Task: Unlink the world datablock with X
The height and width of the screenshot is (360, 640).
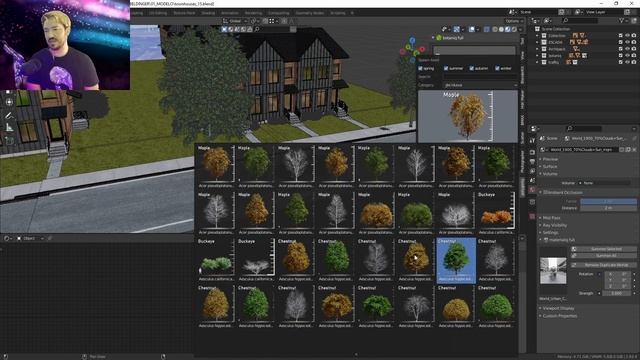Action: 634,150
